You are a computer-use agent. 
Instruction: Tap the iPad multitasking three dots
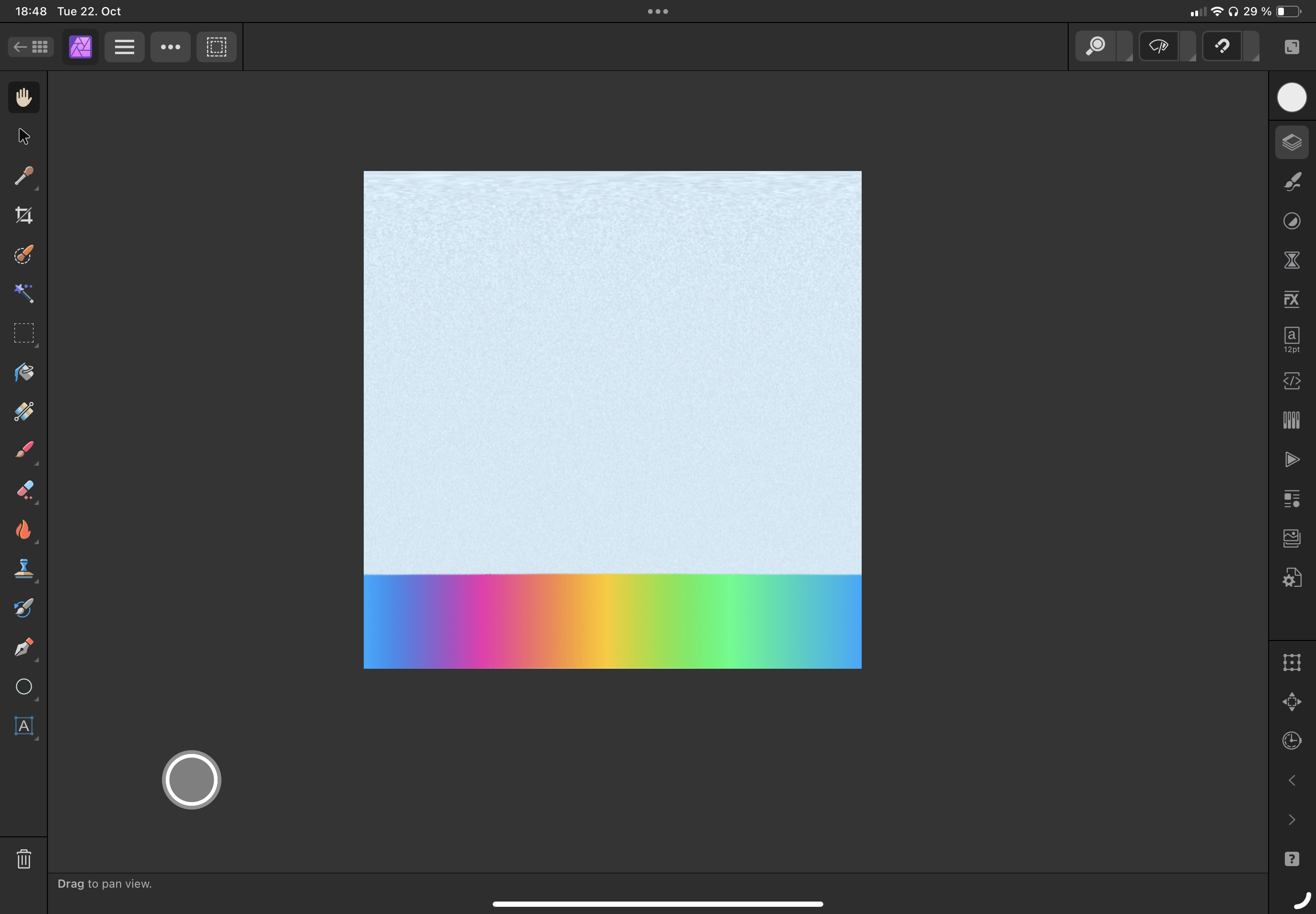[x=658, y=11]
